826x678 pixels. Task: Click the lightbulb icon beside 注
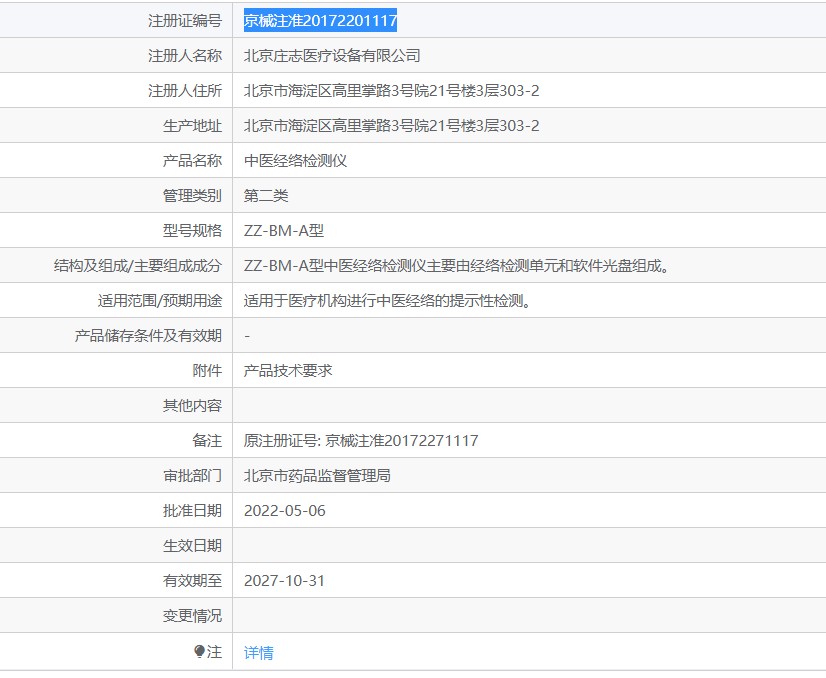tap(199, 652)
